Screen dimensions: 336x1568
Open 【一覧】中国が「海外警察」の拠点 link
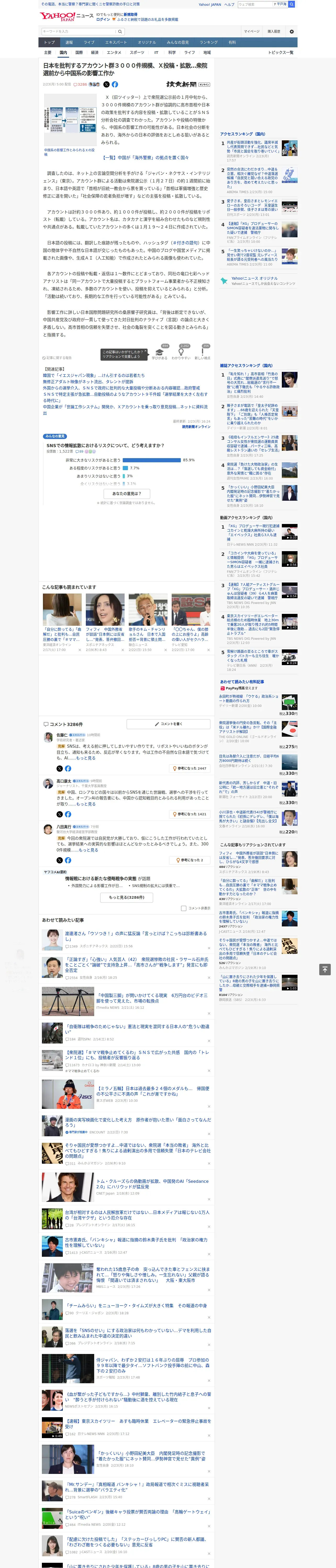pyautogui.click(x=146, y=158)
